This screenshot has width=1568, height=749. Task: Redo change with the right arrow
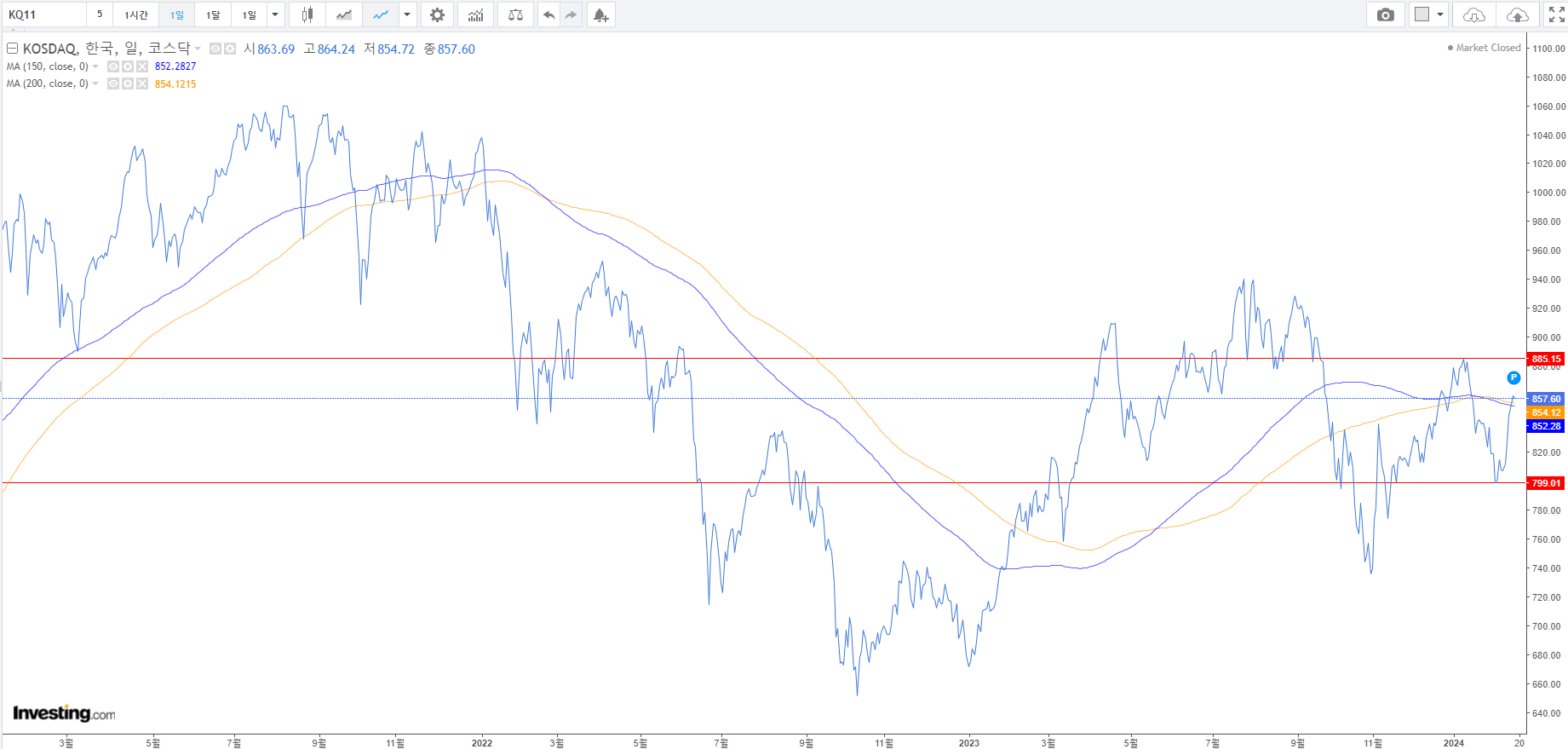click(571, 14)
